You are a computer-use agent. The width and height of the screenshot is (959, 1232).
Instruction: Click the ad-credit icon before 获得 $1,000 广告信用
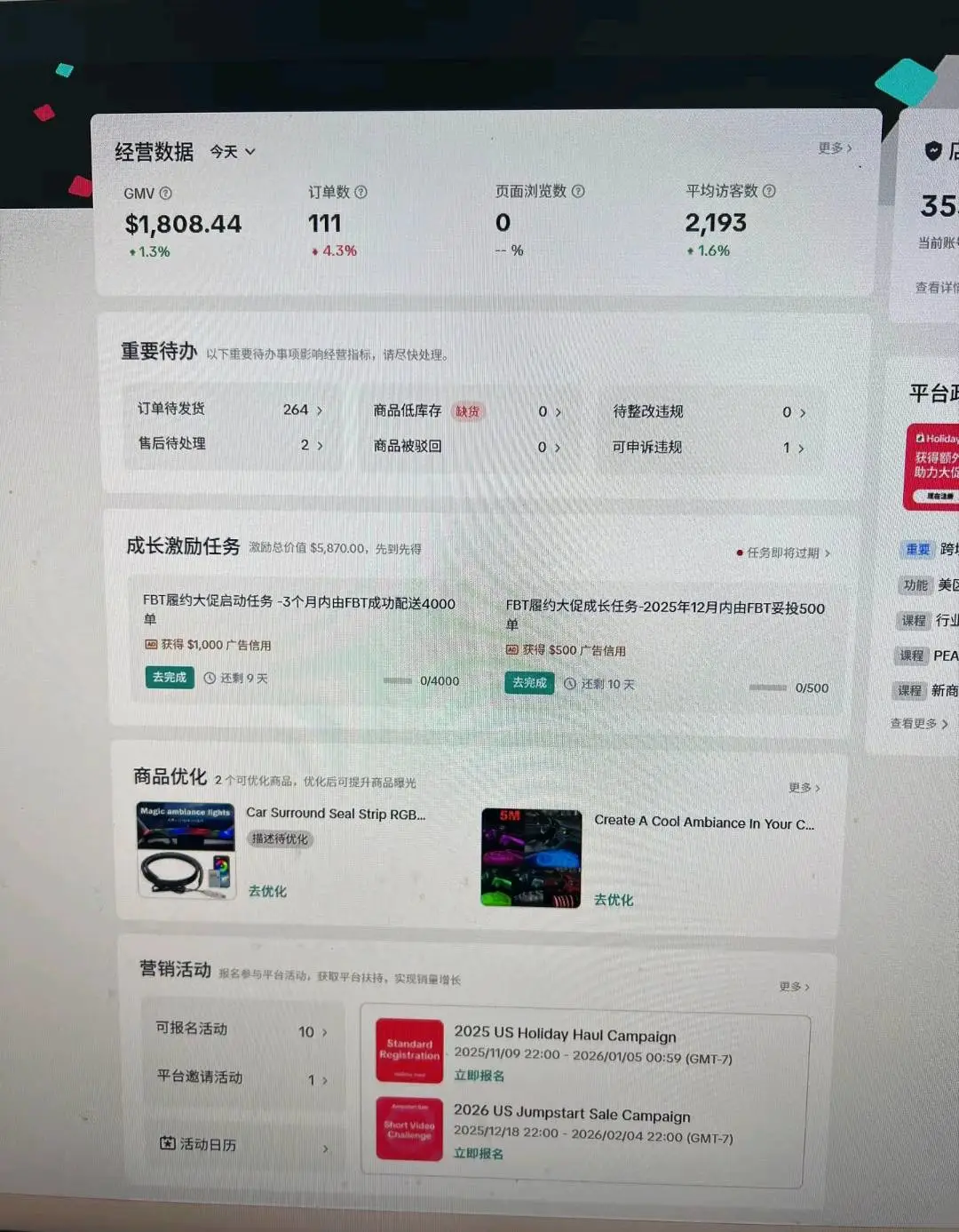coord(151,644)
